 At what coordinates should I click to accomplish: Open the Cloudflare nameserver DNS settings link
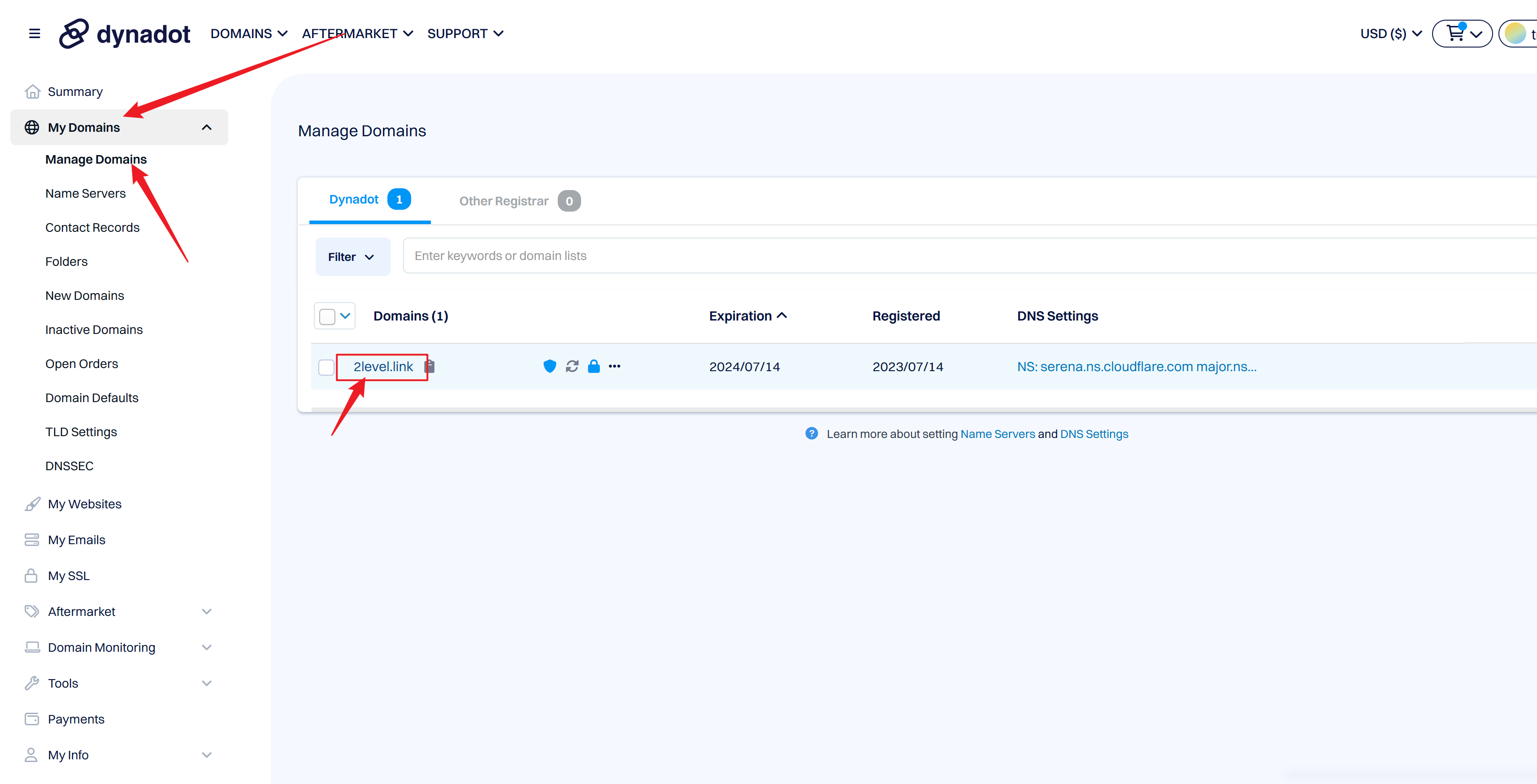click(1136, 367)
